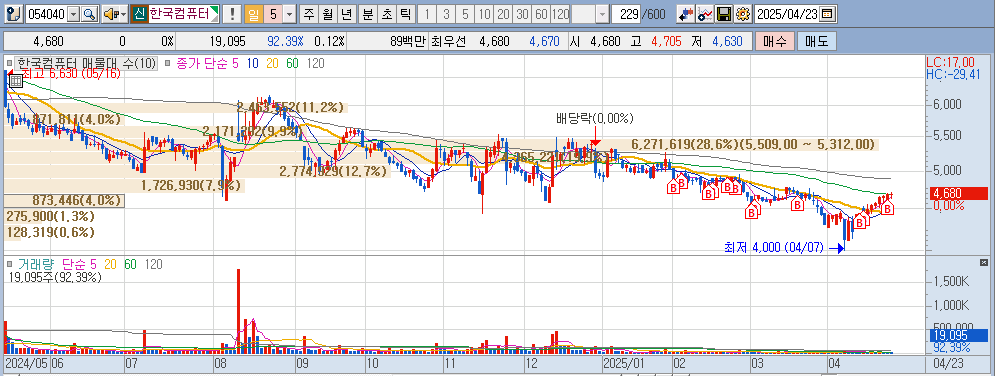Click the high price 4,705 value
Image resolution: width=995 pixels, height=376 pixels.
click(x=665, y=42)
